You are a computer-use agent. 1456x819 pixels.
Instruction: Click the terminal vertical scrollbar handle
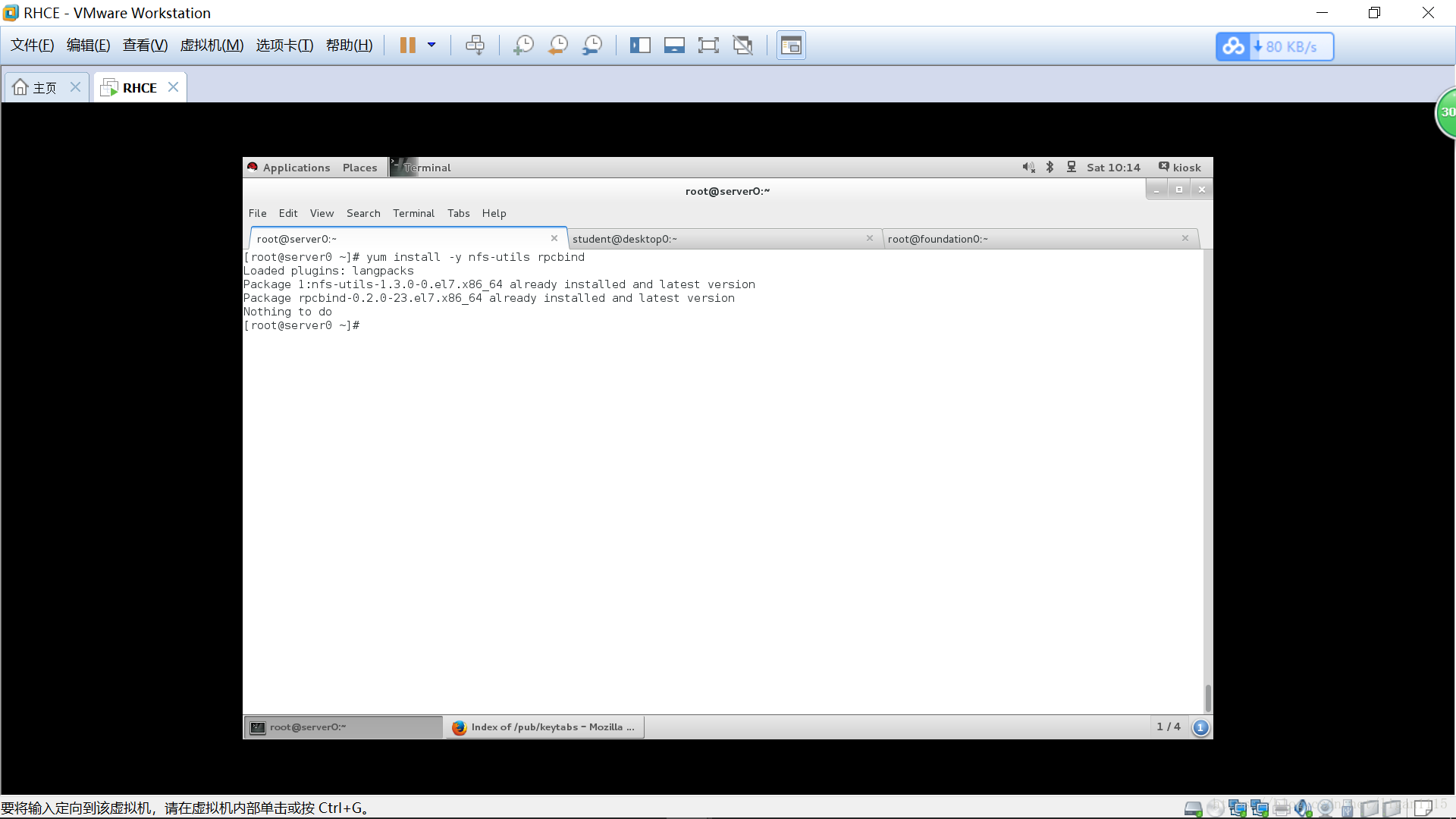[1208, 698]
